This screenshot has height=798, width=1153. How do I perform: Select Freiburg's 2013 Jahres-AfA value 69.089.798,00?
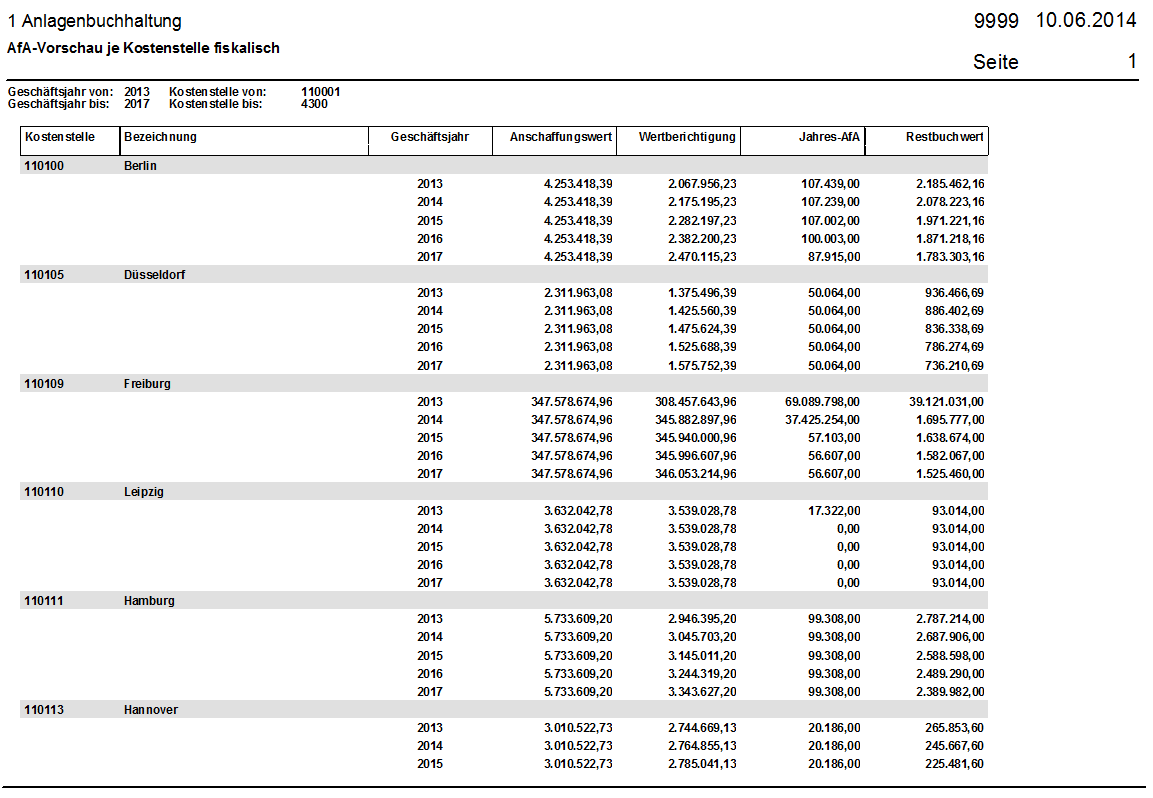point(822,402)
